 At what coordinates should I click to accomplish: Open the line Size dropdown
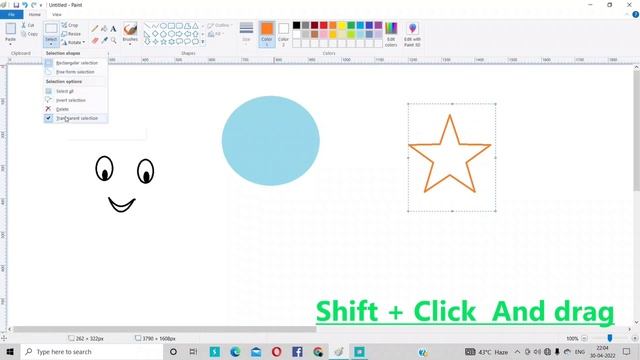coord(246,34)
